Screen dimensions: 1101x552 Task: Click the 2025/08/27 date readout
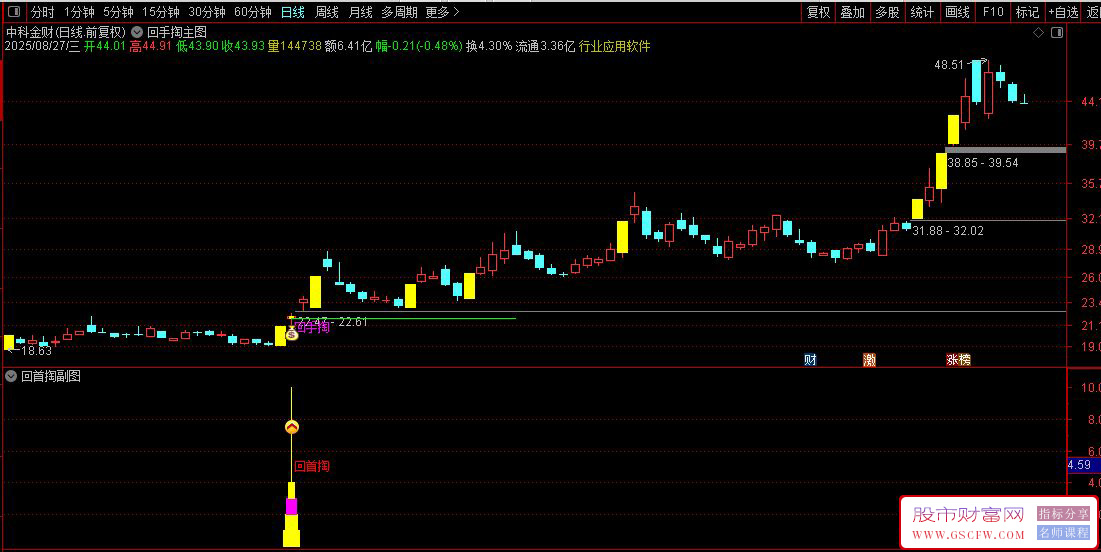pyautogui.click(x=42, y=46)
